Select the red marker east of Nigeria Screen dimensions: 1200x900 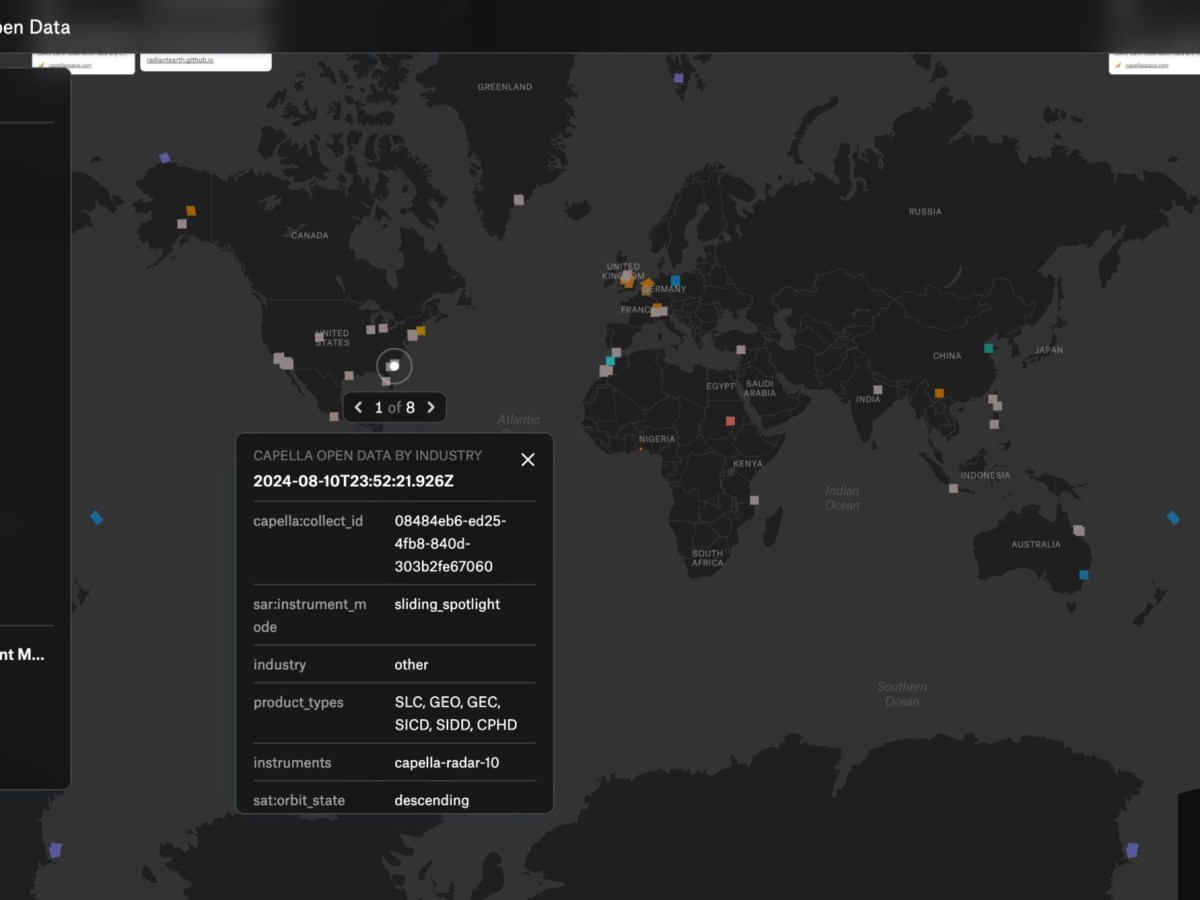coord(730,421)
